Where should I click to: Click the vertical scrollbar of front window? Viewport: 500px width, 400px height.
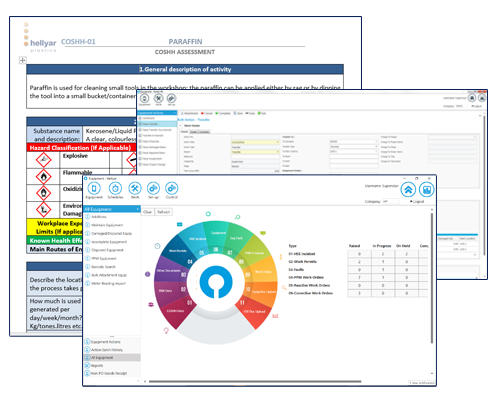tap(432, 278)
